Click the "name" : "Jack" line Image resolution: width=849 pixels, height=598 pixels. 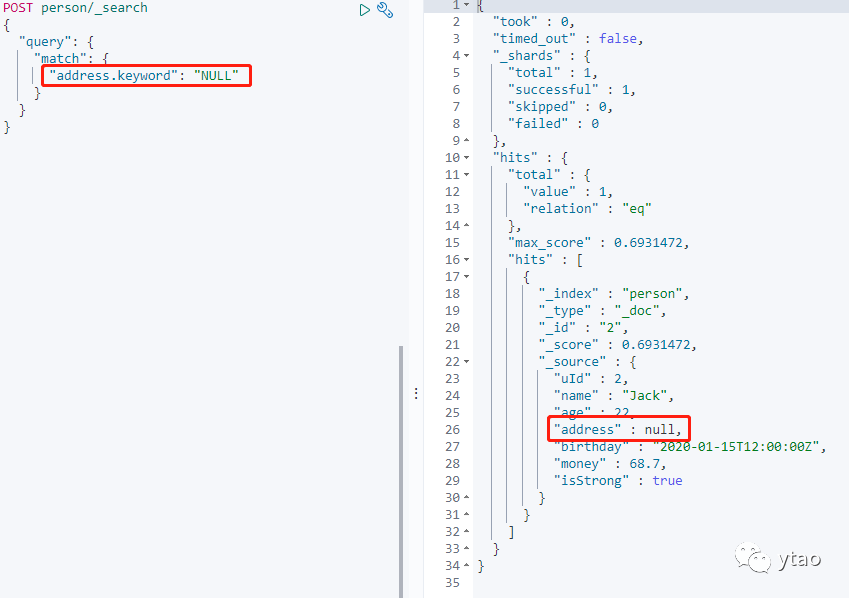click(613, 395)
